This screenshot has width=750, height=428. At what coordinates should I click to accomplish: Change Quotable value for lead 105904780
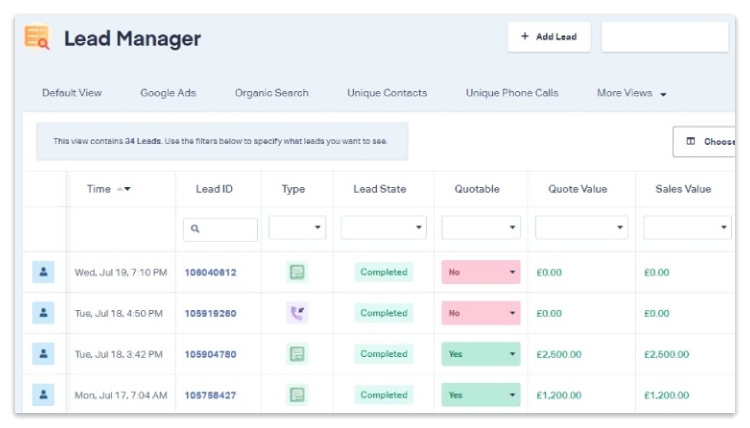[480, 354]
